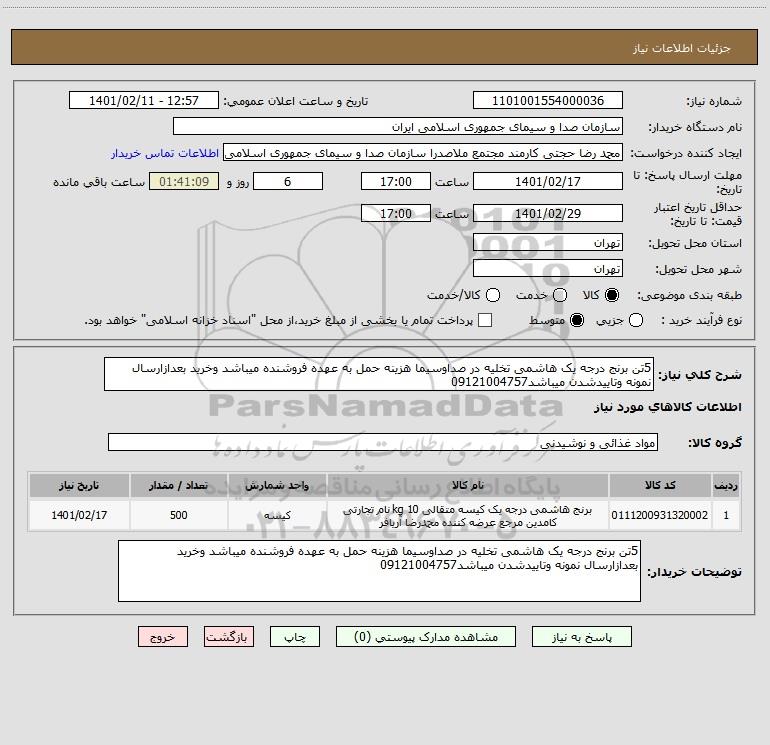Screen dimensions: 770x745
Task: Select the جزیی purchase type radio
Action: (636, 321)
